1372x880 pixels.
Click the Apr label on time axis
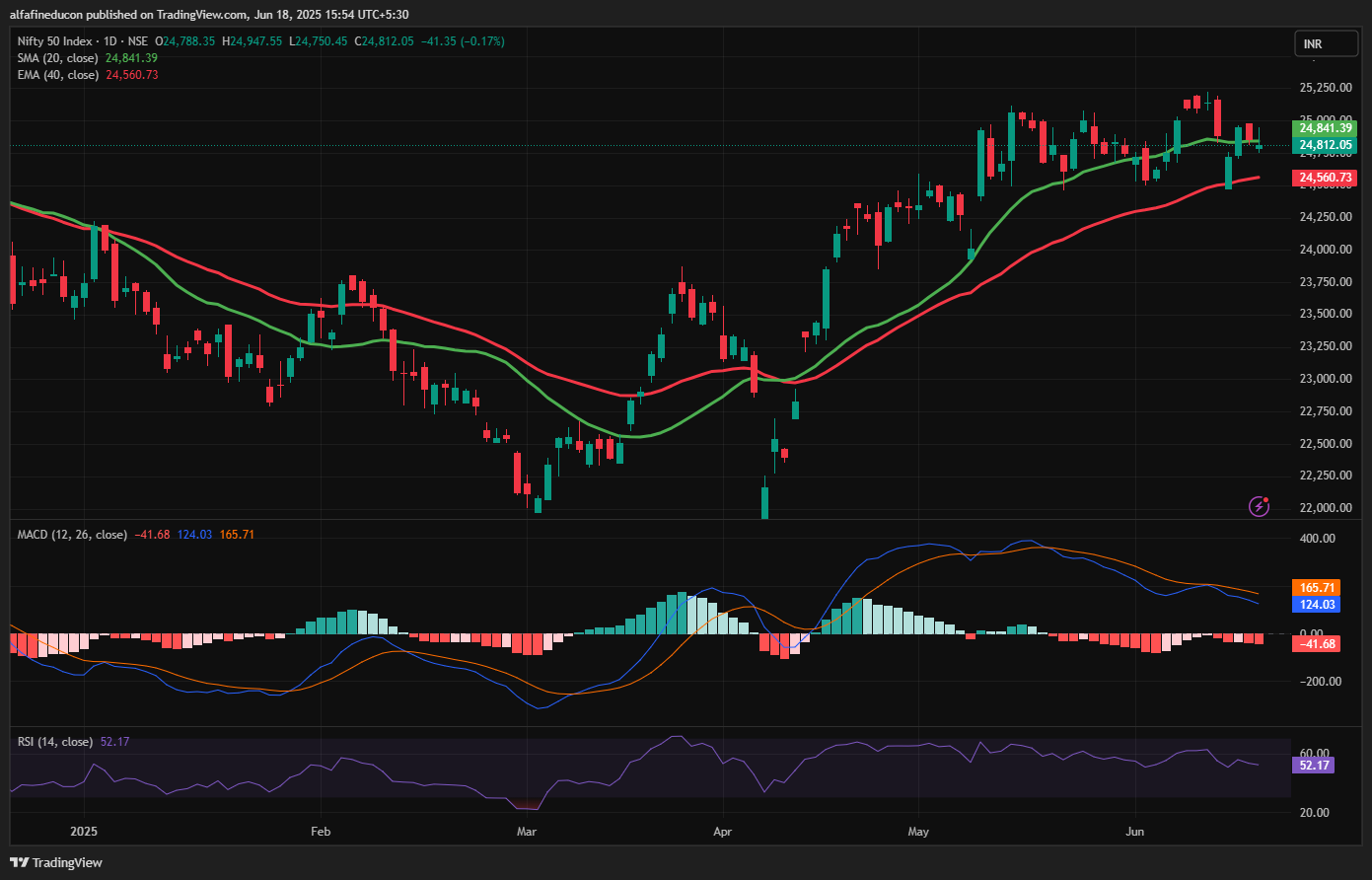pyautogui.click(x=723, y=832)
